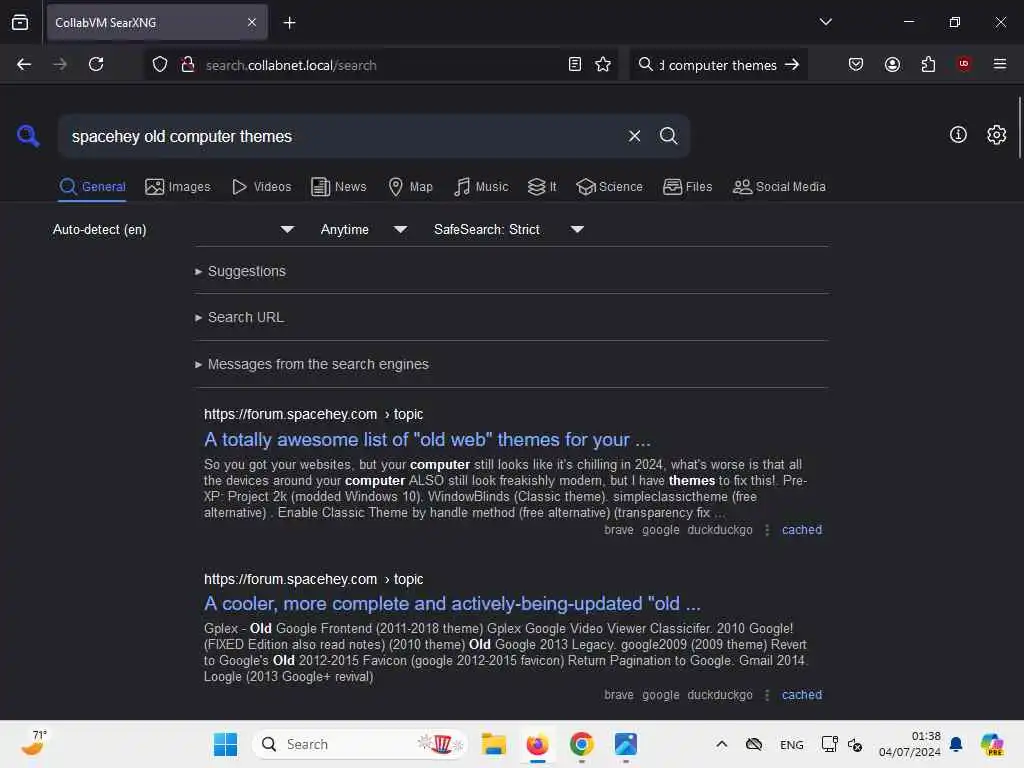Clear the search query with the X
1024x768 pixels.
coord(634,136)
